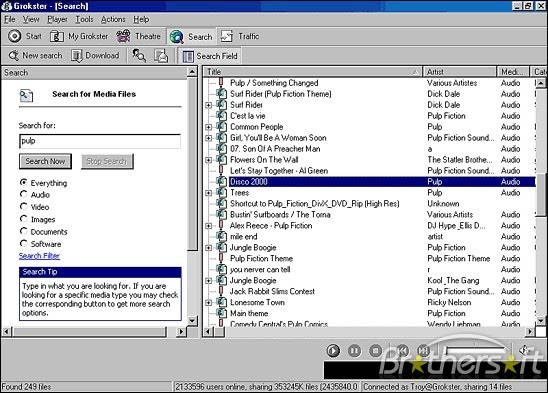Open the Help menu
548x393 pixels.
(x=141, y=20)
